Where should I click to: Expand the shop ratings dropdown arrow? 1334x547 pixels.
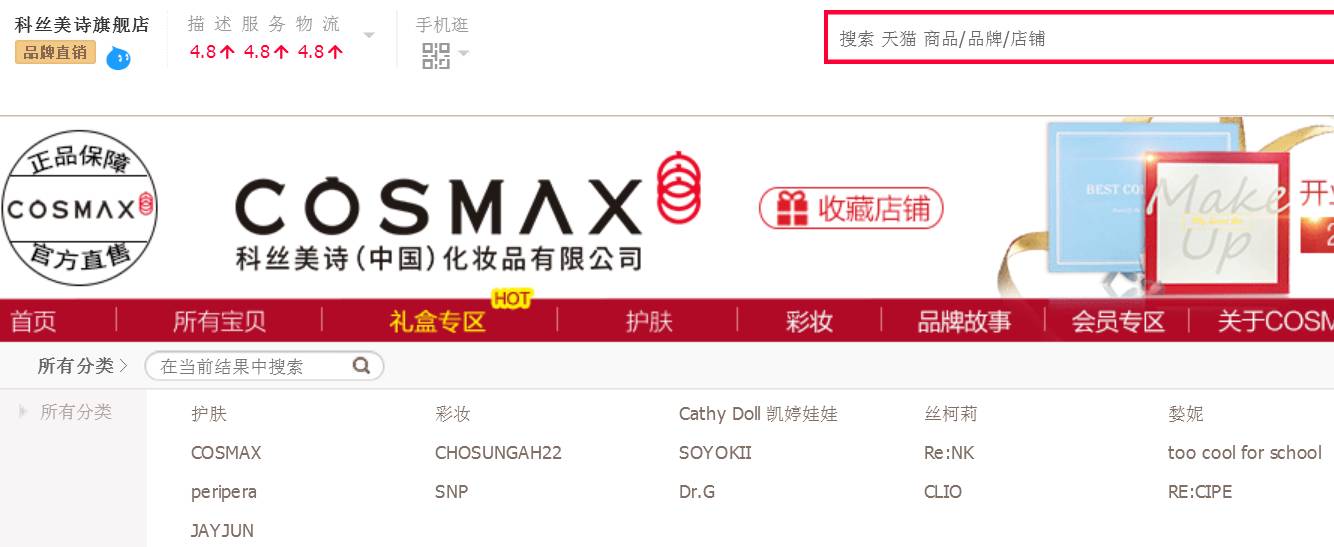click(369, 35)
